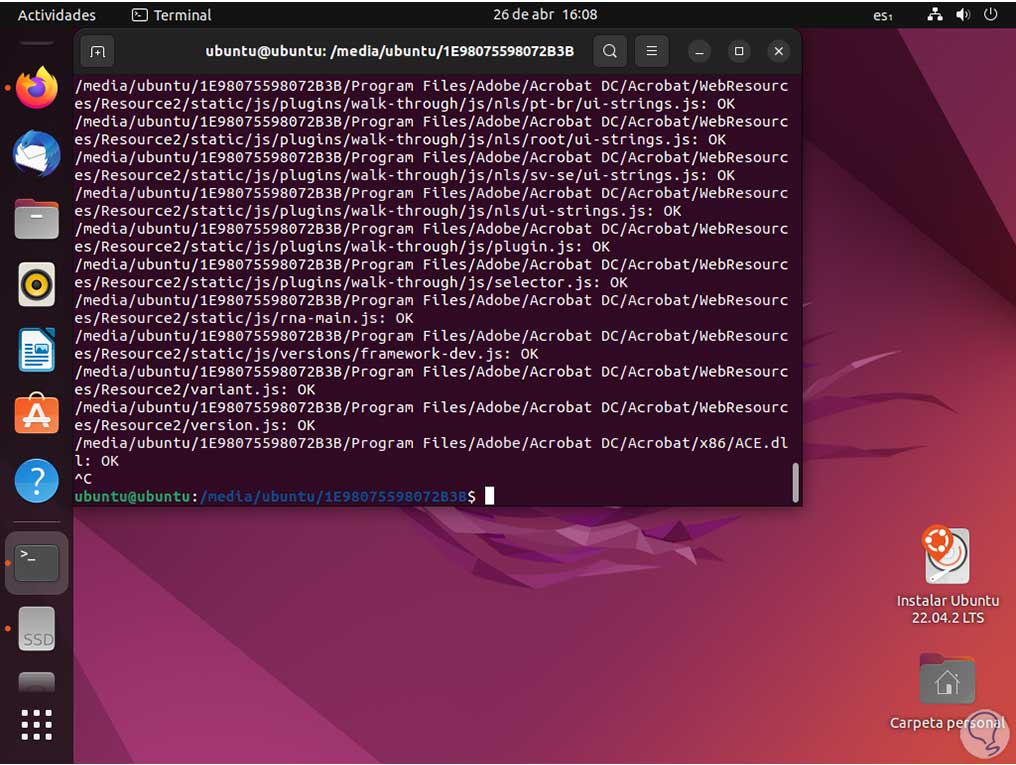Minimize the terminal window

pos(699,51)
